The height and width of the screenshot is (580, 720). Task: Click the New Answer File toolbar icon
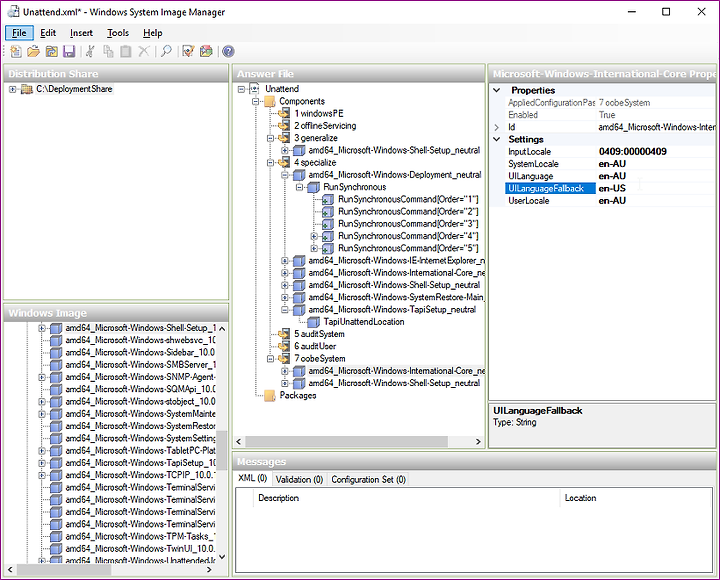16,51
